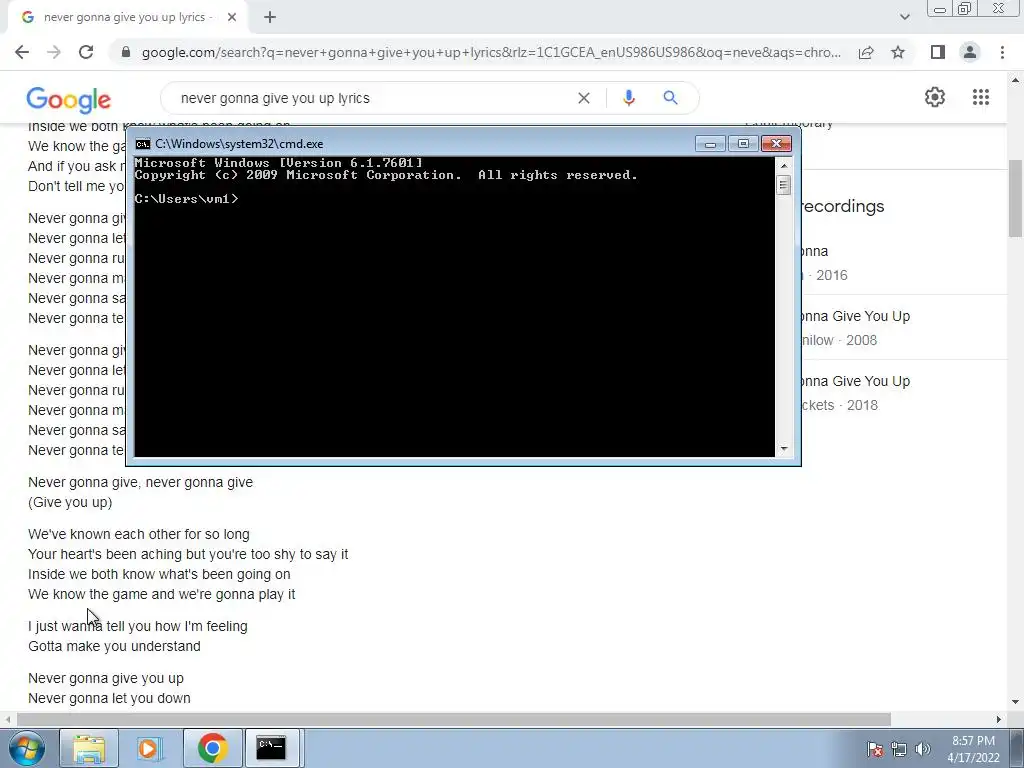
Task: Switch to Chrome via the taskbar icon
Action: point(212,748)
